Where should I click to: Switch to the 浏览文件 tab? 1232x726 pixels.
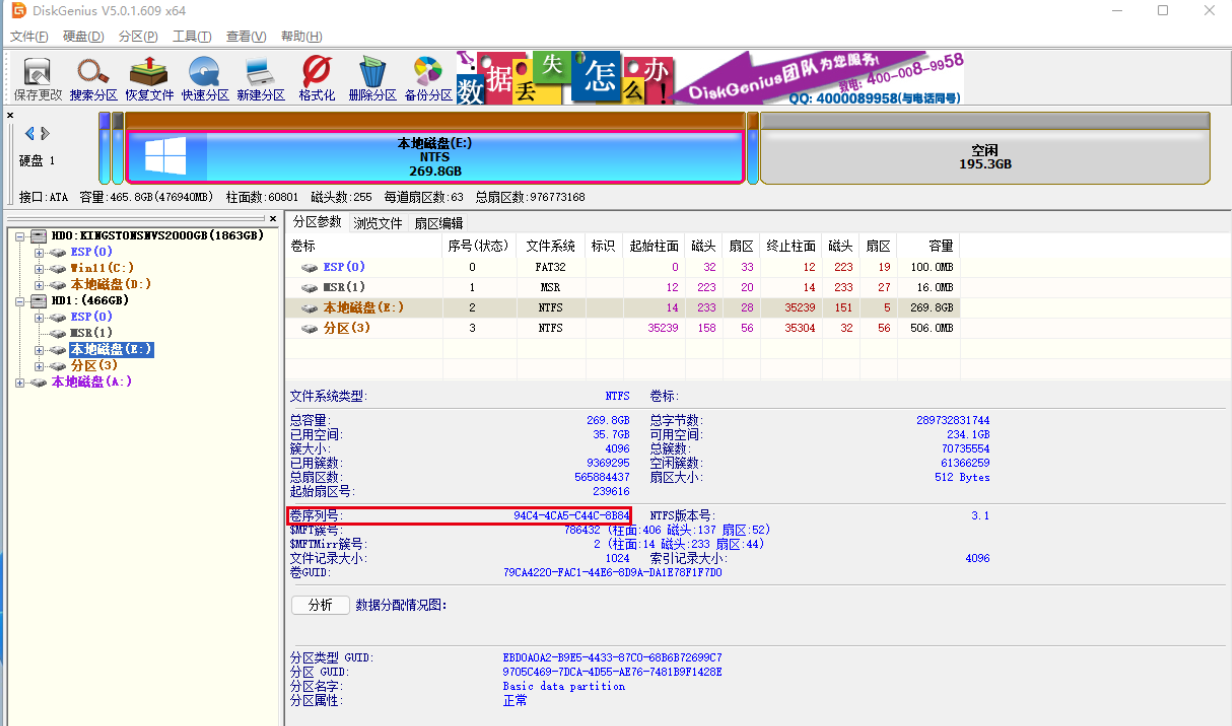[x=378, y=223]
